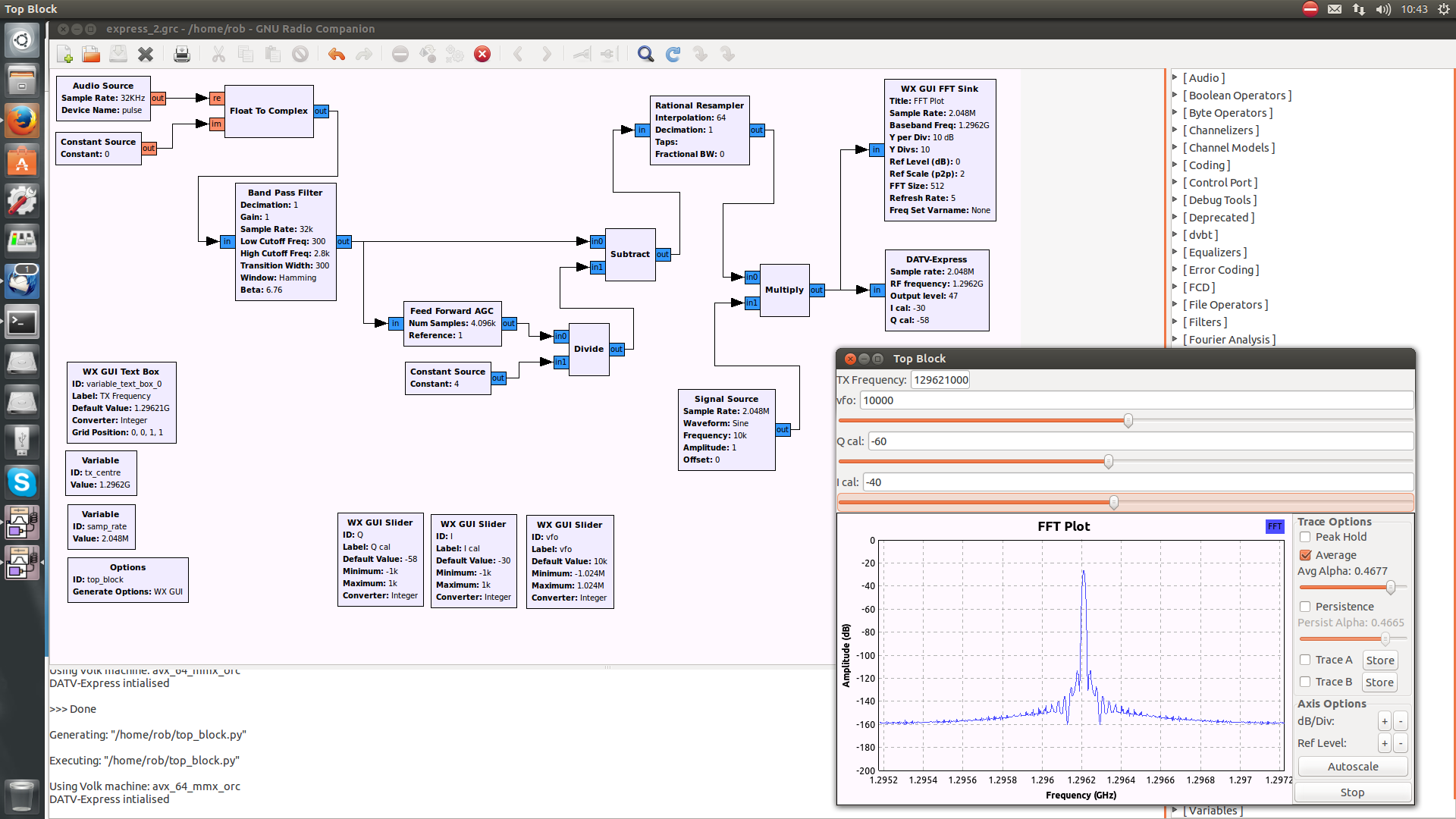Delete selected block icon

tap(300, 54)
